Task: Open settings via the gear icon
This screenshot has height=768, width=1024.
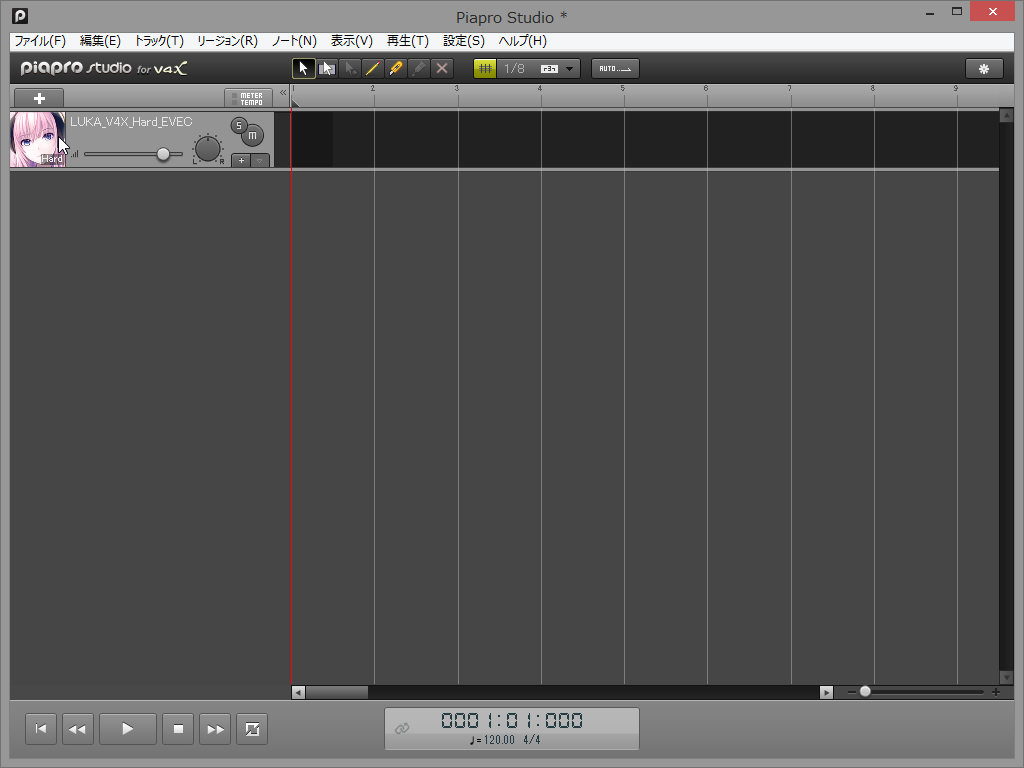Action: pyautogui.click(x=984, y=69)
